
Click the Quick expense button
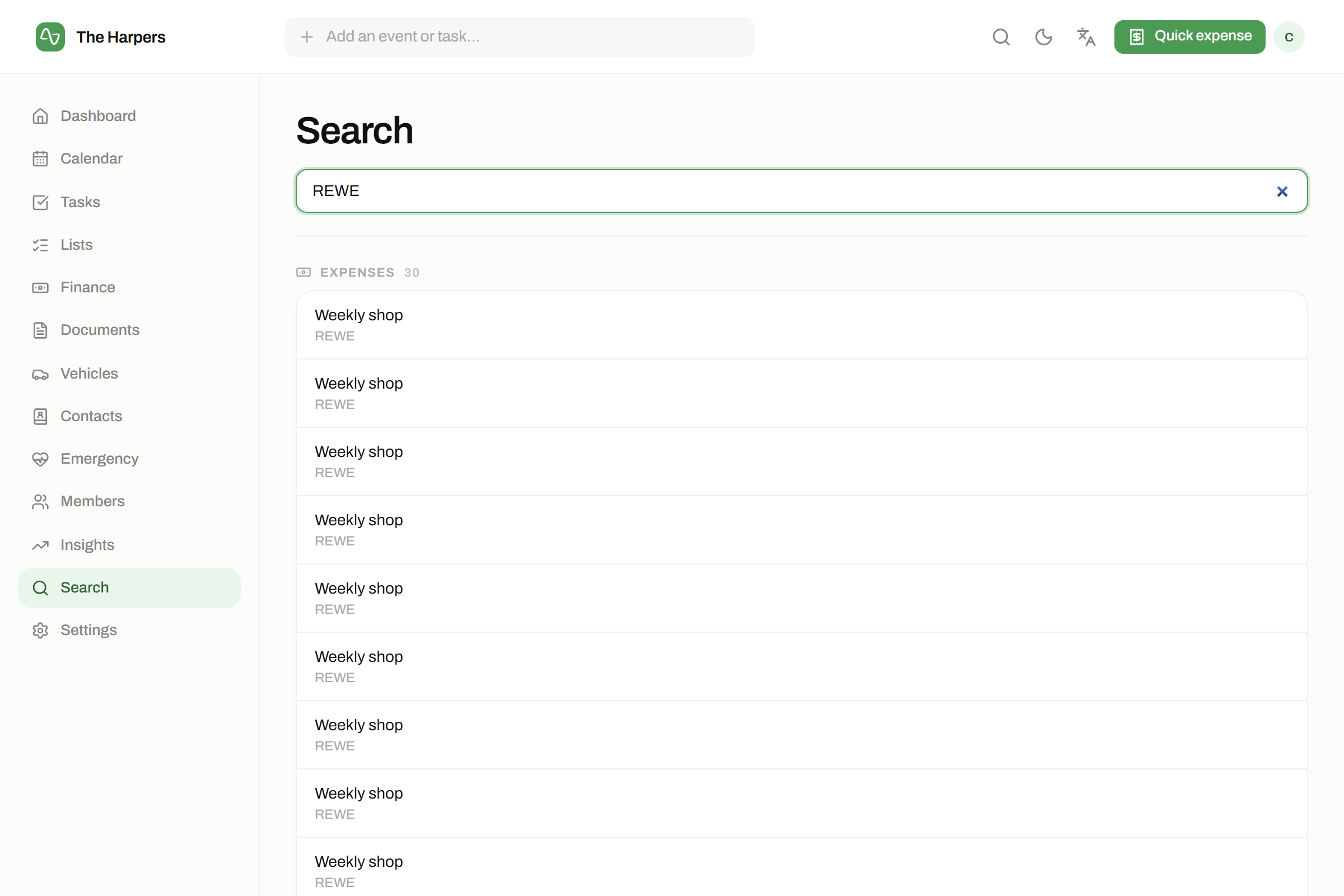point(1189,36)
